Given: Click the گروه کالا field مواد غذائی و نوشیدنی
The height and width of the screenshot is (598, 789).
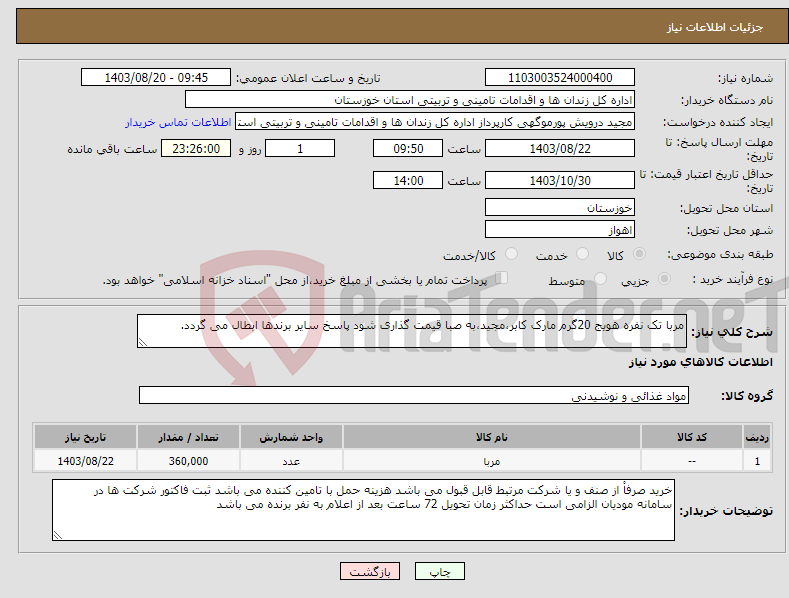Looking at the screenshot, I should pos(414,396).
